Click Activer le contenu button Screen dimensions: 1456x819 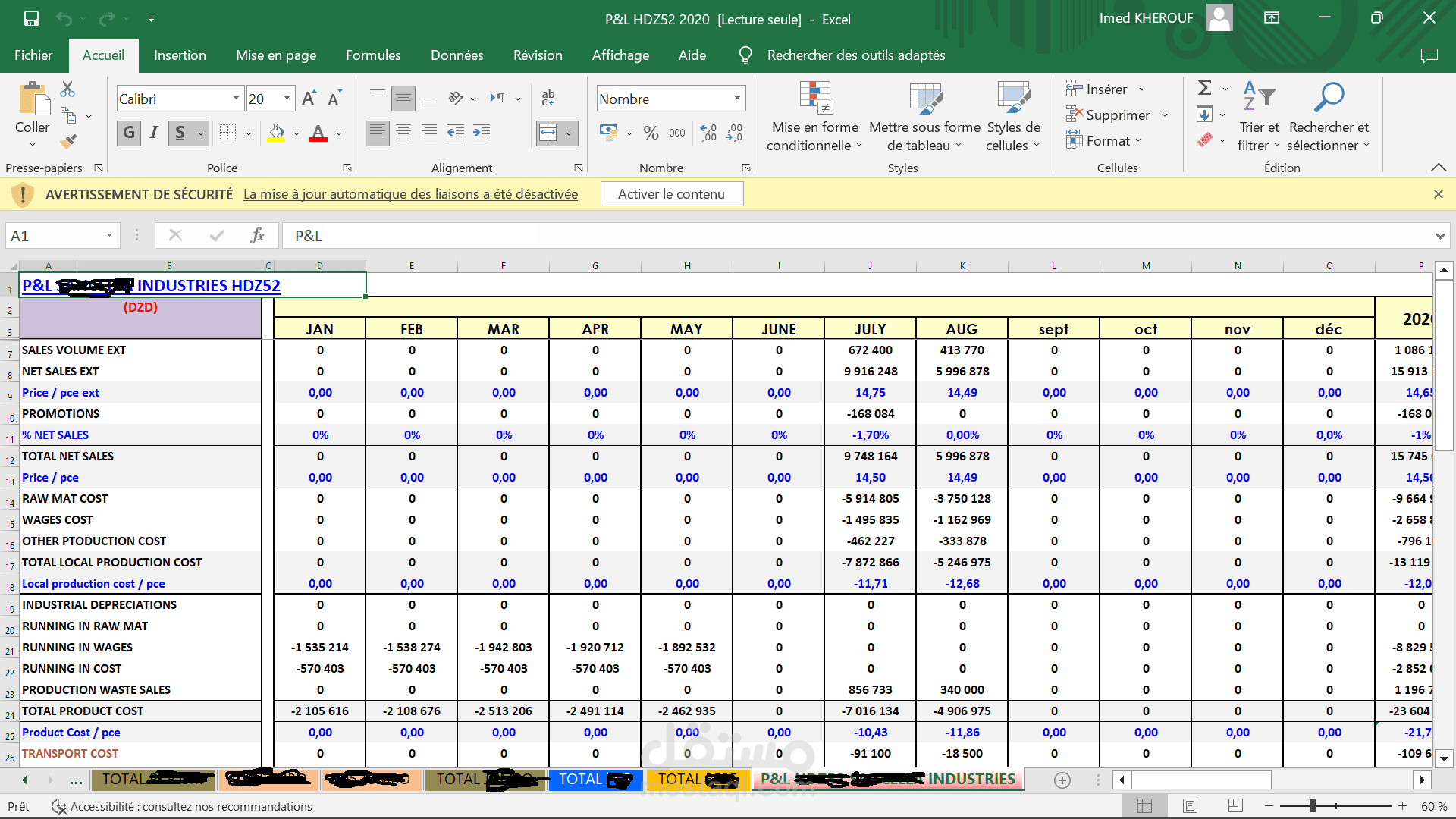(671, 194)
